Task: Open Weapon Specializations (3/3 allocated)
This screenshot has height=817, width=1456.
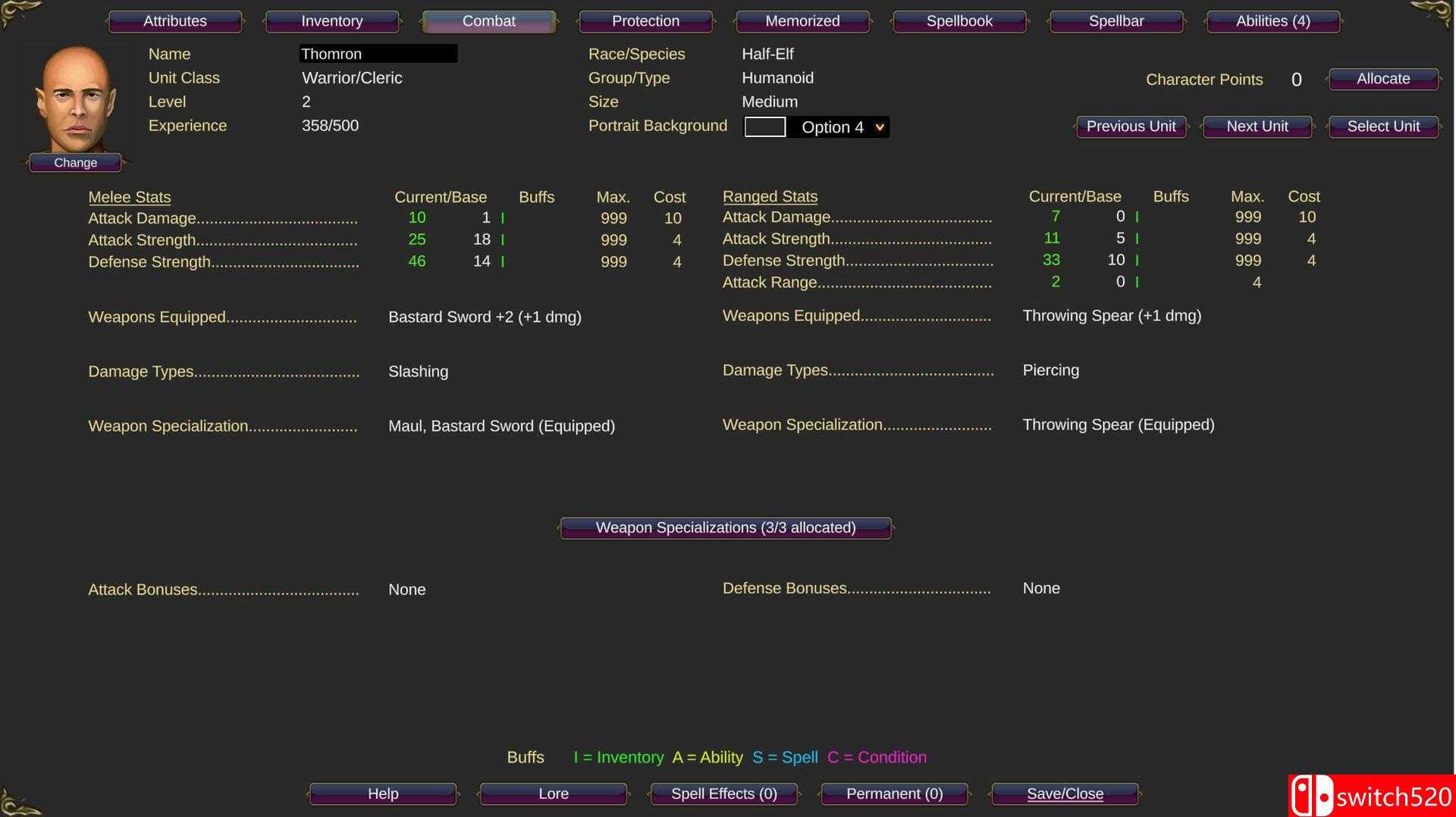Action: pyautogui.click(x=725, y=527)
